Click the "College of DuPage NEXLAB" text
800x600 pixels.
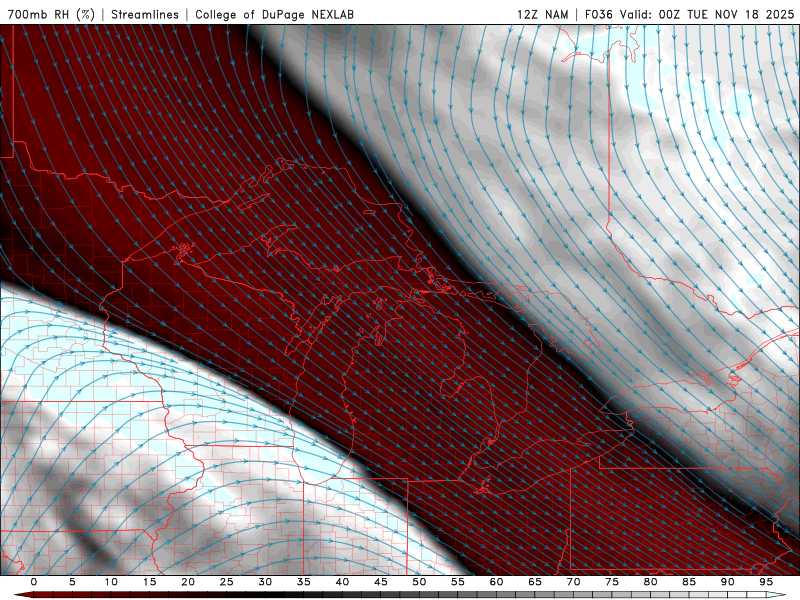[274, 14]
